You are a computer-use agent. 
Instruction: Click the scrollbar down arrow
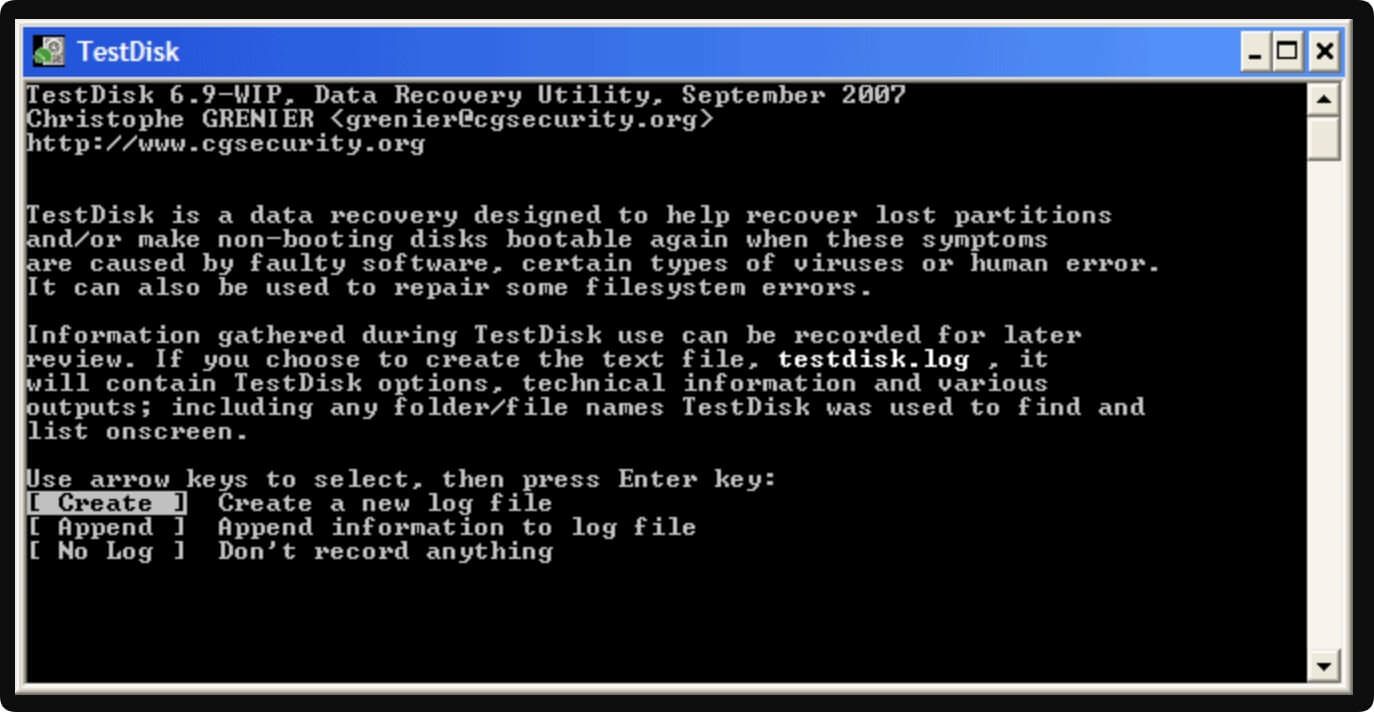(x=1324, y=665)
